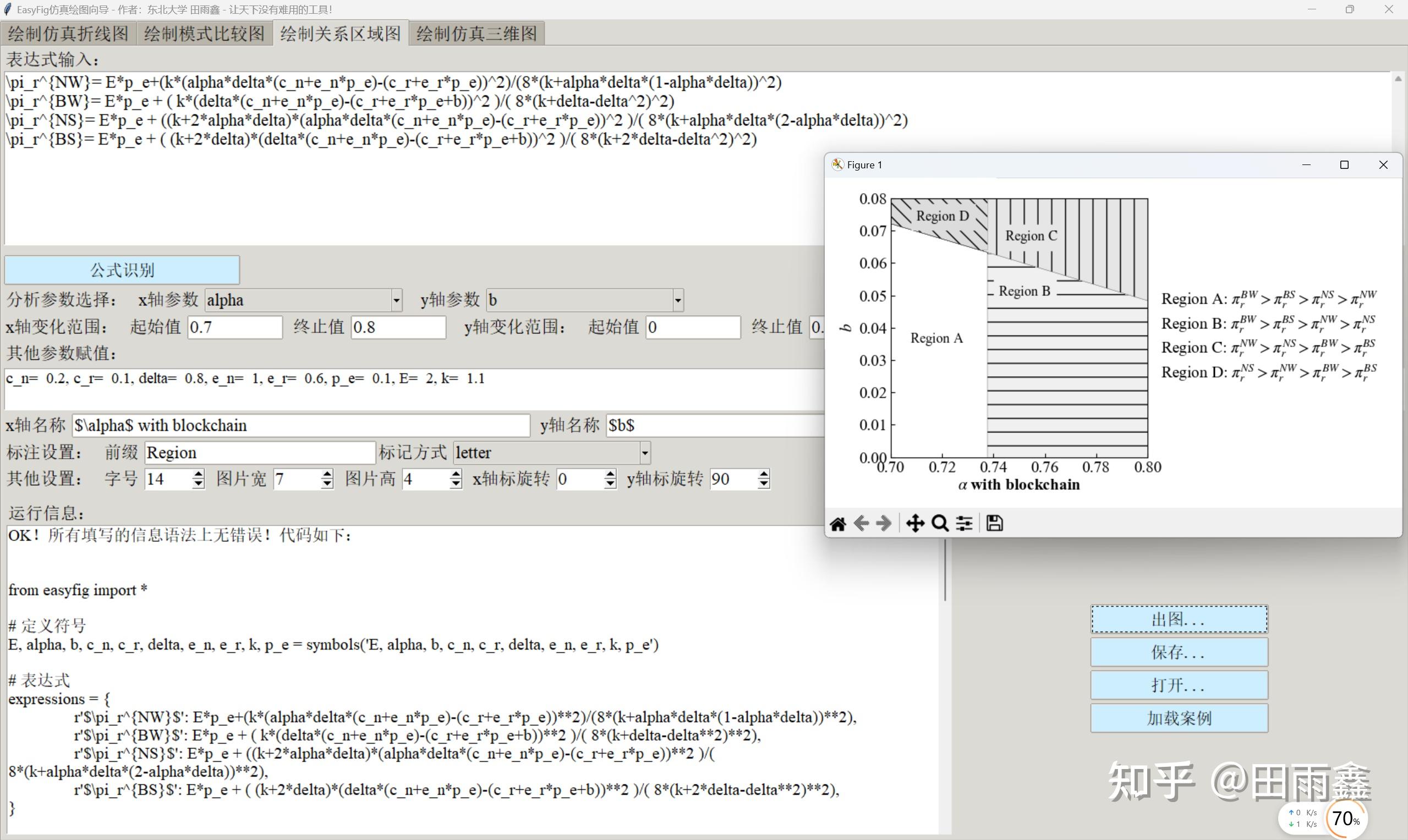Click the network speed indicator in system tray
Image resolution: width=1408 pixels, height=840 pixels.
click(x=1302, y=818)
